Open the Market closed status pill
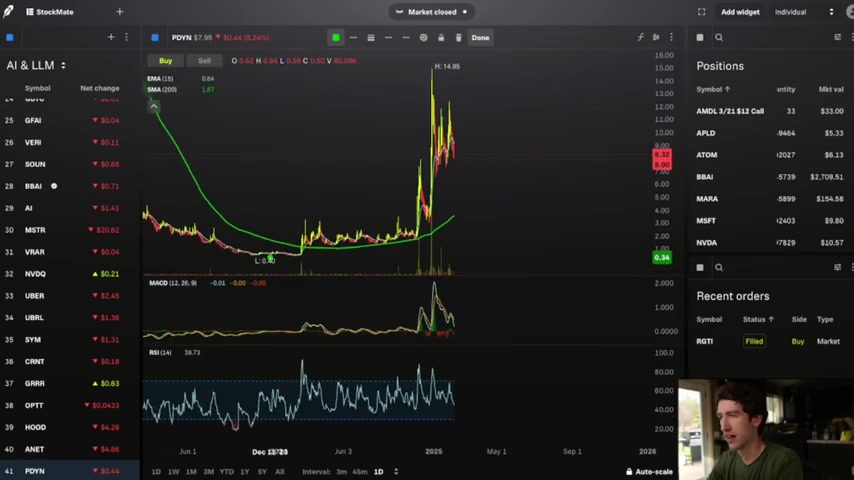This screenshot has width=854, height=480. coord(431,12)
